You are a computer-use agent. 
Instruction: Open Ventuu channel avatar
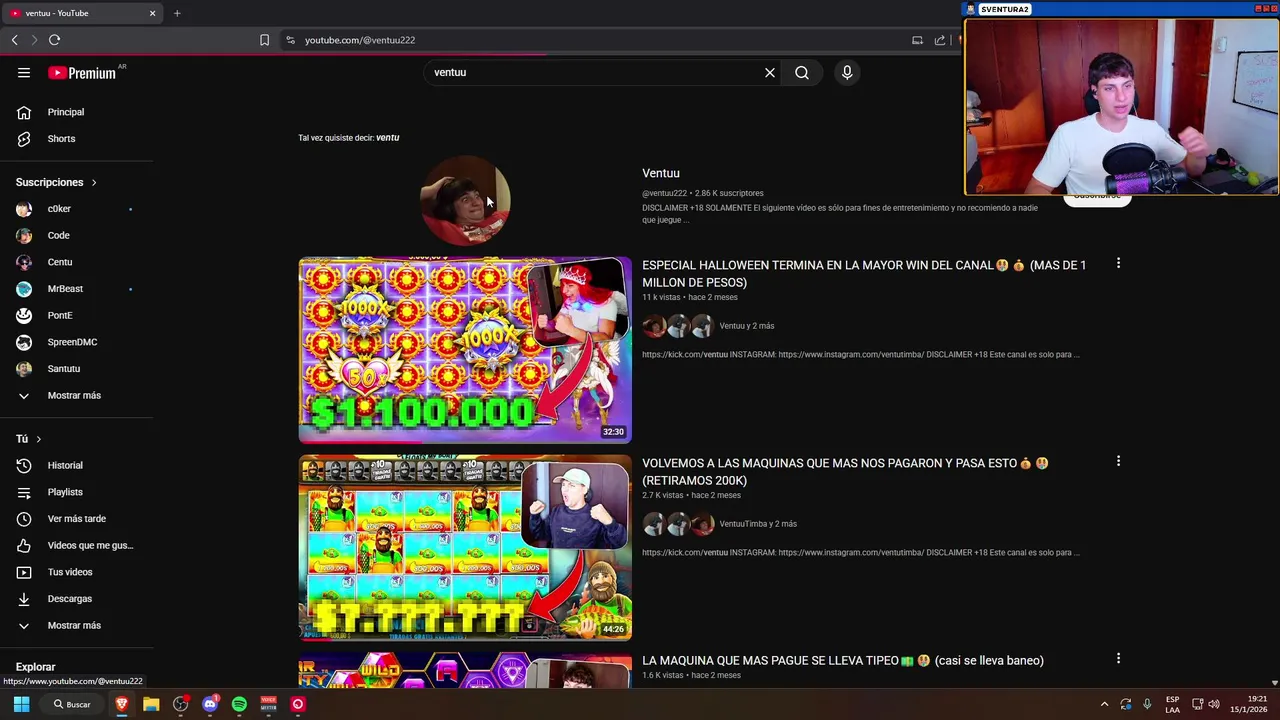click(465, 201)
